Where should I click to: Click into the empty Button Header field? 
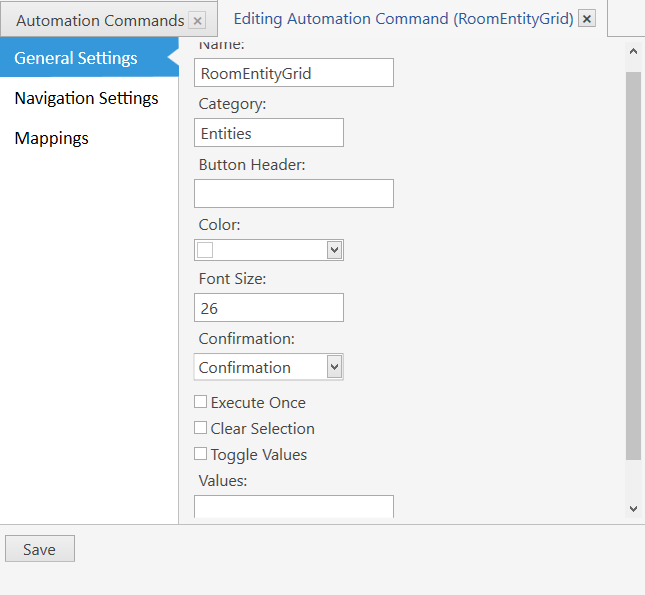pos(294,193)
